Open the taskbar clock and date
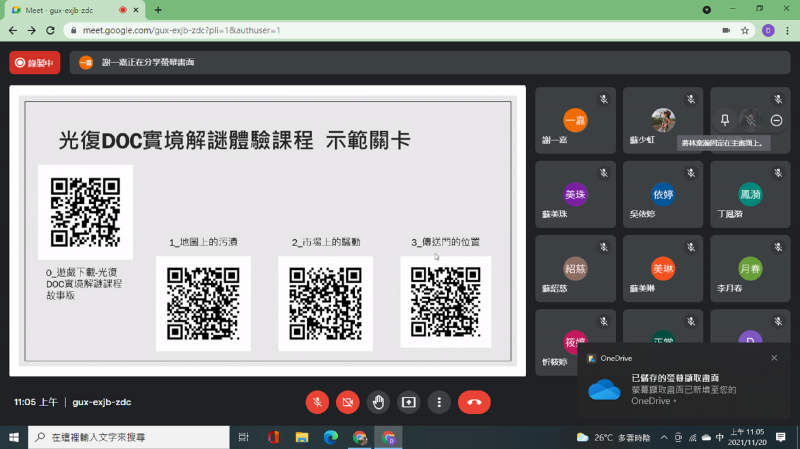Screen dimensions: 800x449 pyautogui.click(x=747, y=437)
